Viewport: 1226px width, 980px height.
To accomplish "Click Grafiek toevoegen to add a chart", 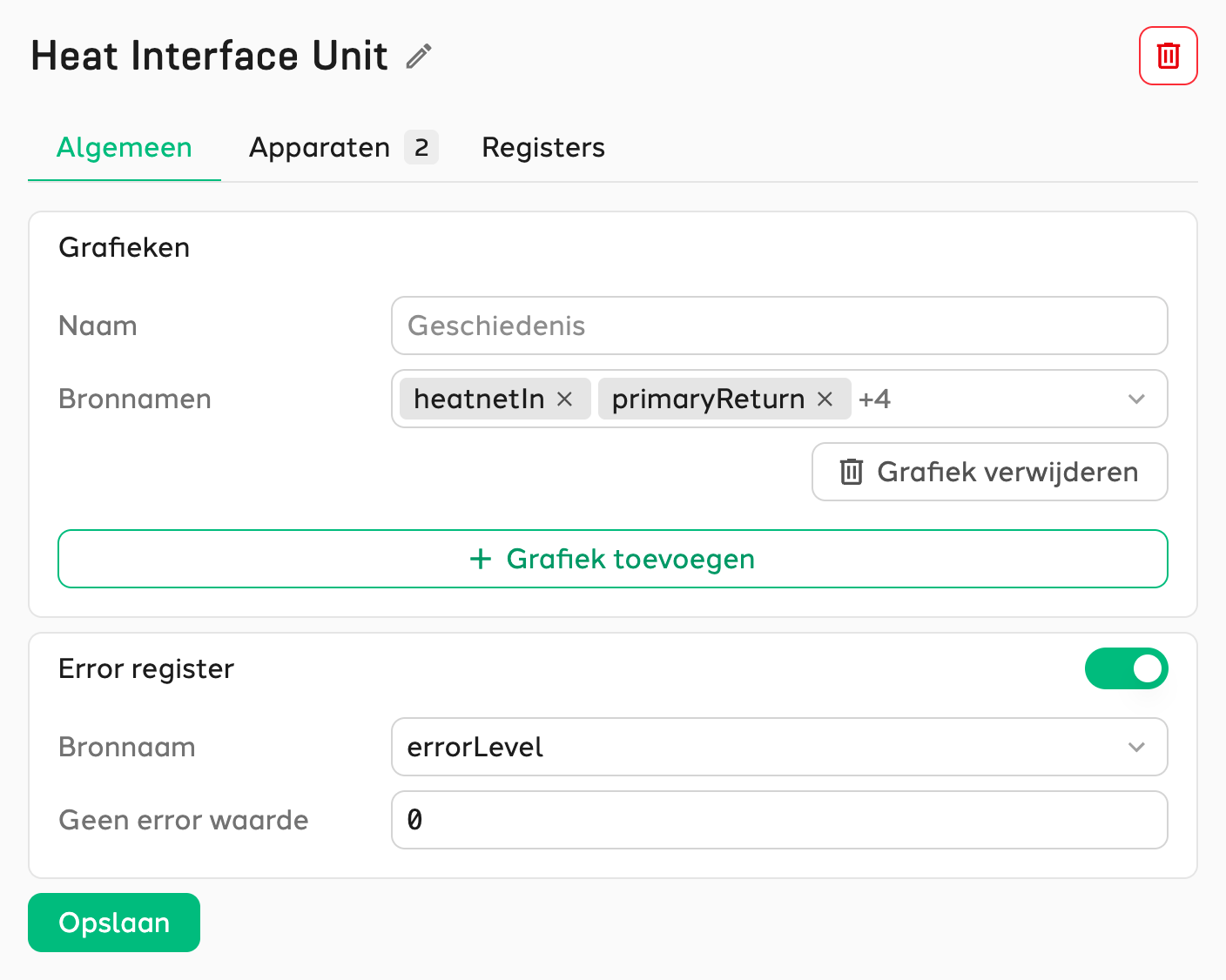I will click(613, 559).
